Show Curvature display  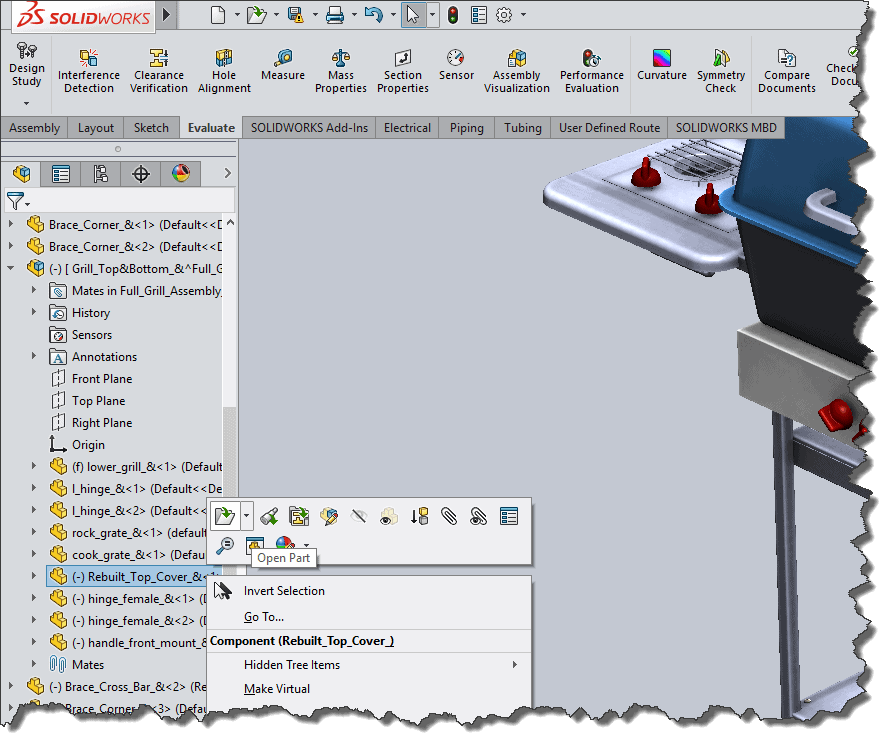[661, 65]
